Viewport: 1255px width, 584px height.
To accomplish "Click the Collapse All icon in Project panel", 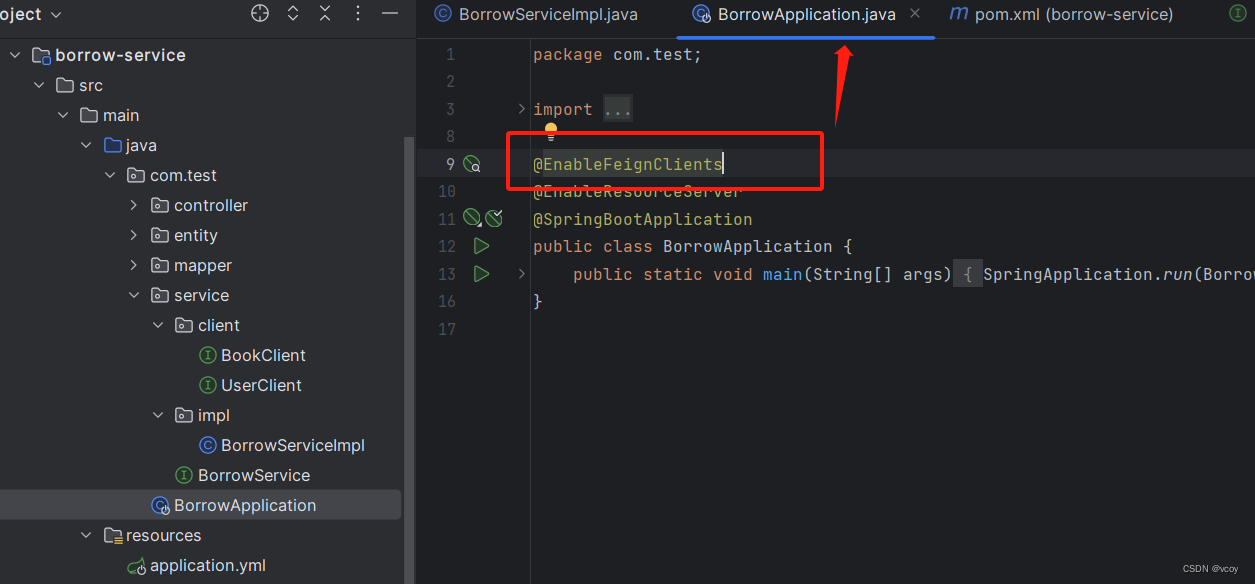I will point(325,14).
